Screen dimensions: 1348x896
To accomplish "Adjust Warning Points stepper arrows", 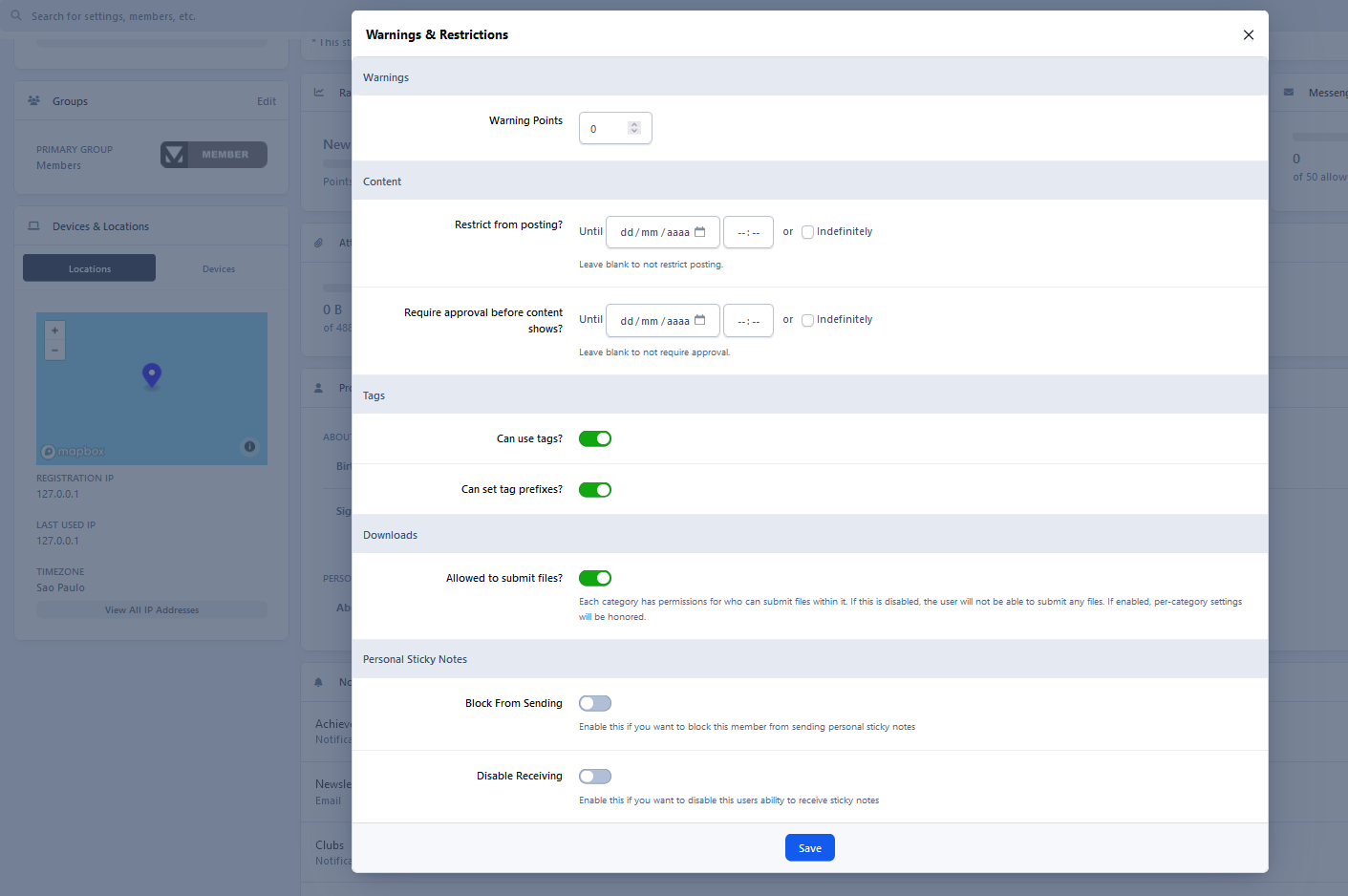I will point(633,128).
